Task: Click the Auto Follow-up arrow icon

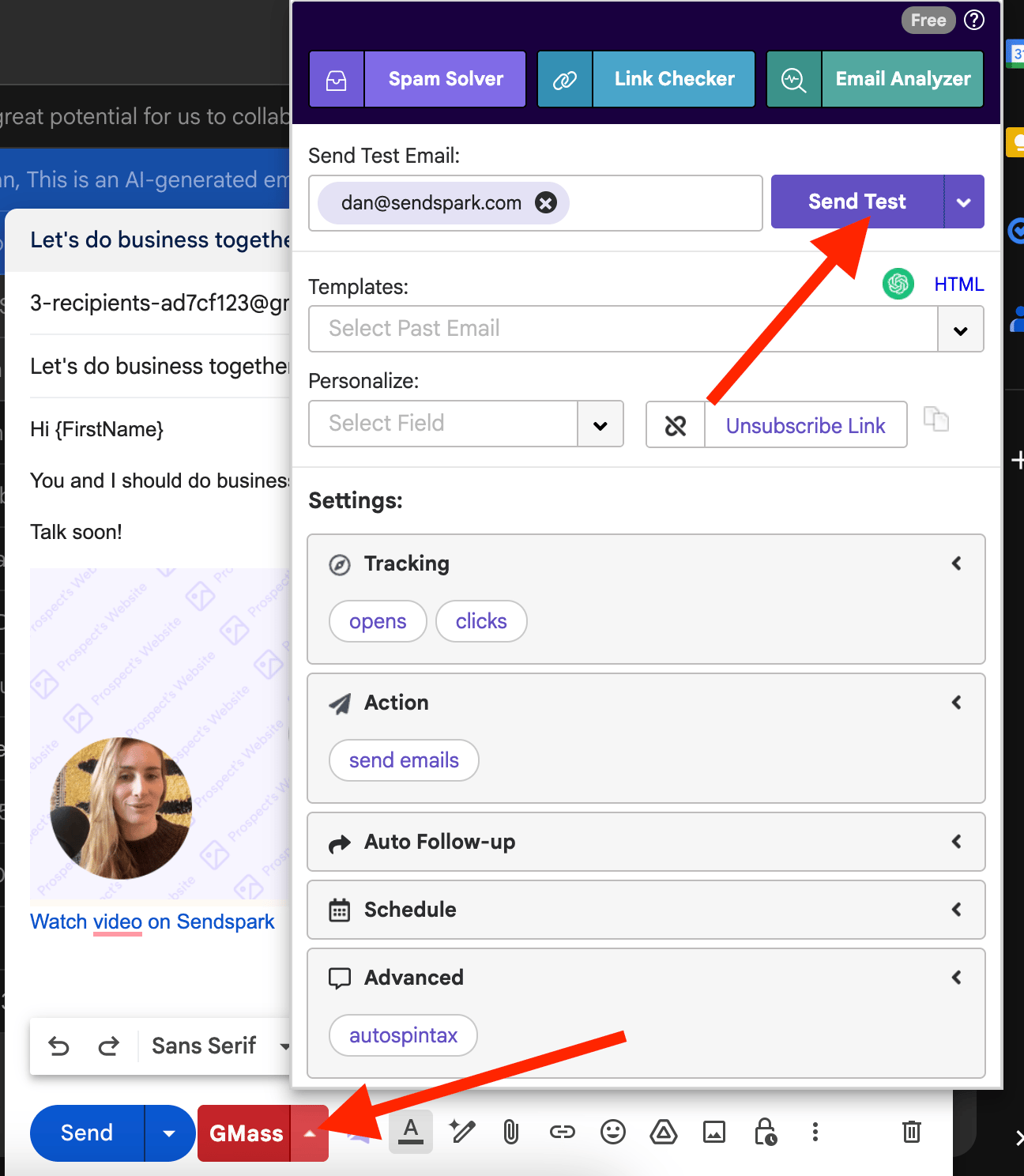Action: (340, 843)
